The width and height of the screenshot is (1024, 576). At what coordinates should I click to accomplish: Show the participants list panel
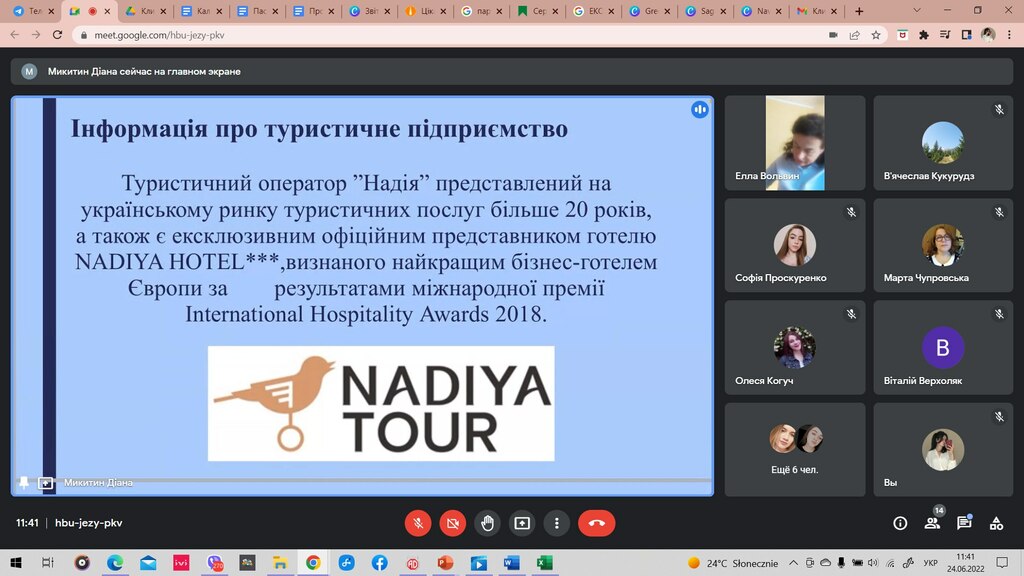coord(933,523)
